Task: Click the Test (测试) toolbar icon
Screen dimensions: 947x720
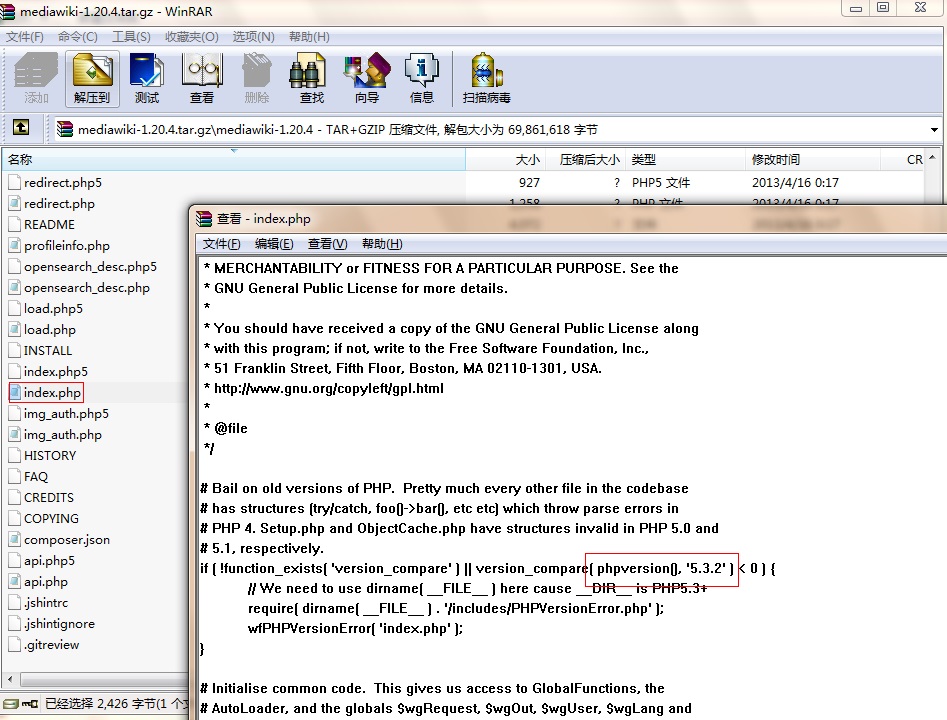Action: (x=147, y=79)
